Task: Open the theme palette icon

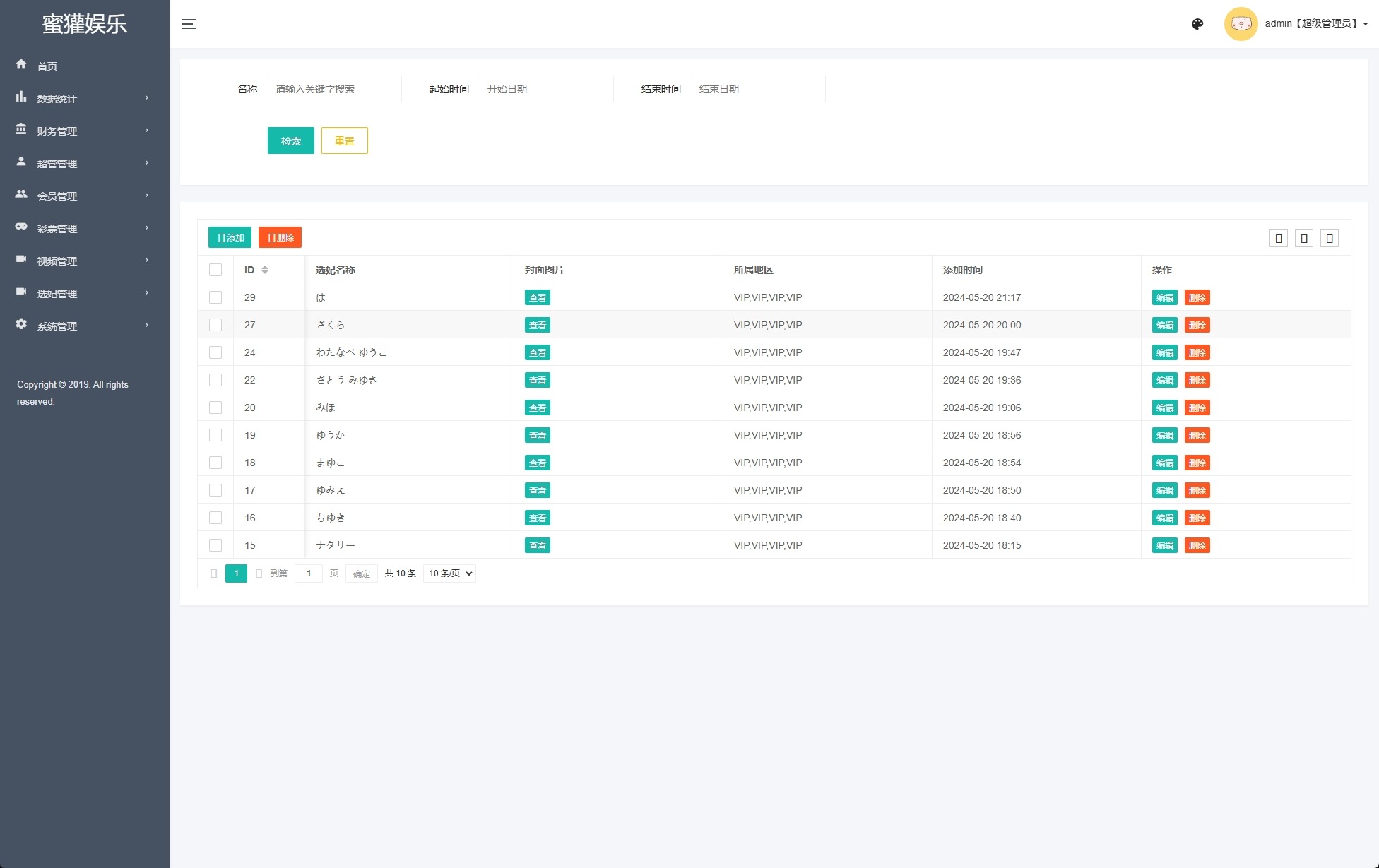Action: 1197,24
